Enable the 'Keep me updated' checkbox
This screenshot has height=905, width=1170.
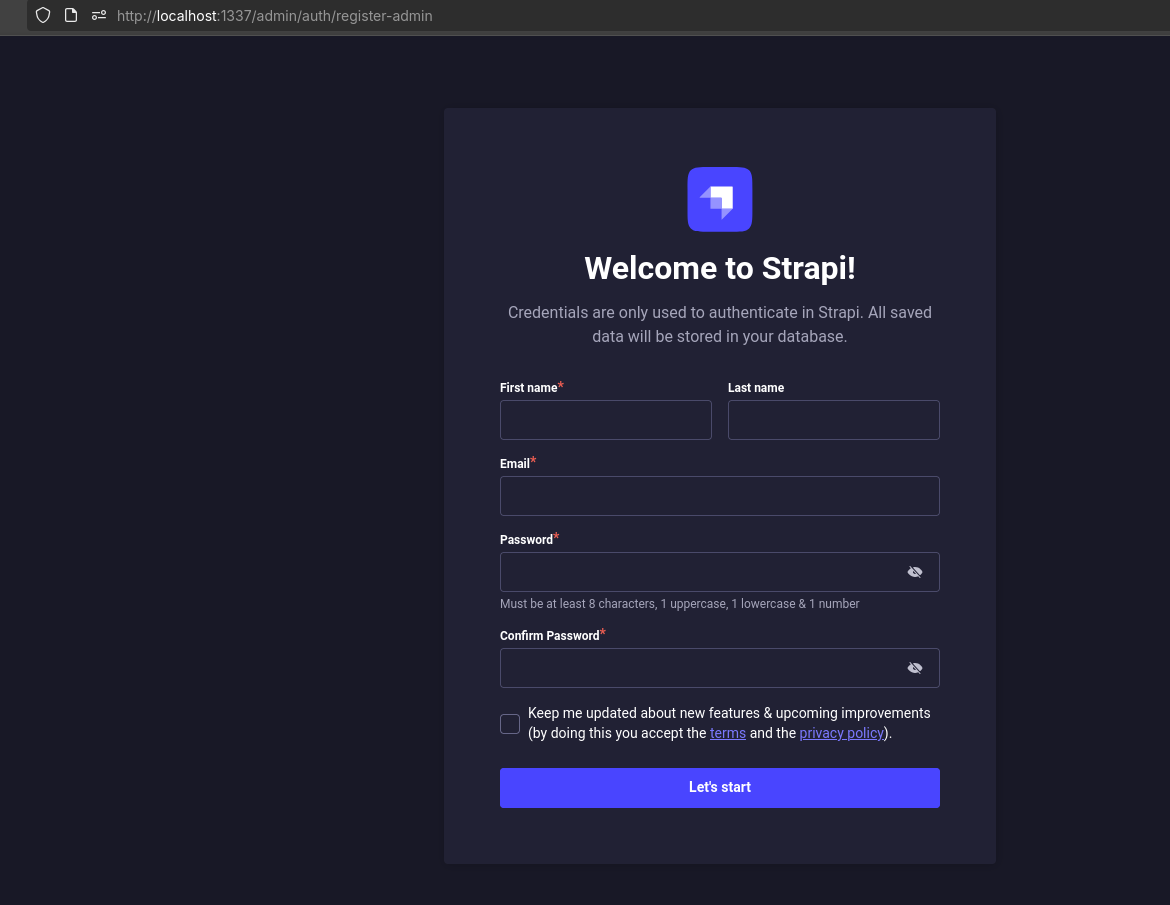pos(510,723)
